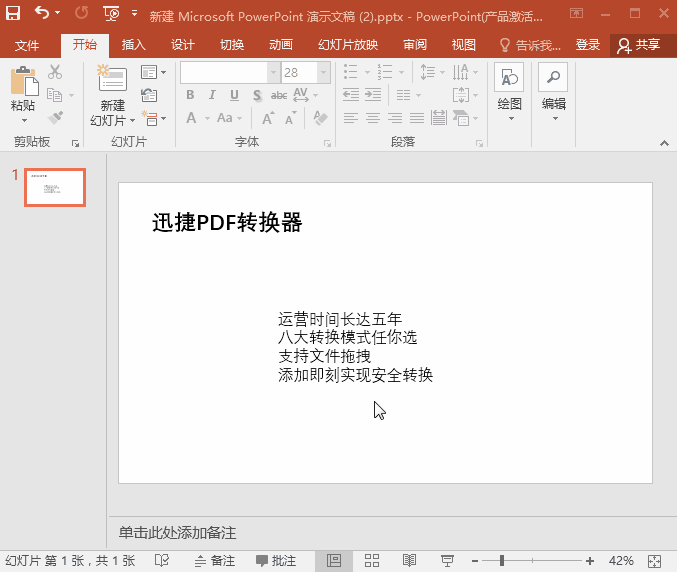Click the Undo arrow icon
This screenshot has width=677, height=572.
click(40, 14)
